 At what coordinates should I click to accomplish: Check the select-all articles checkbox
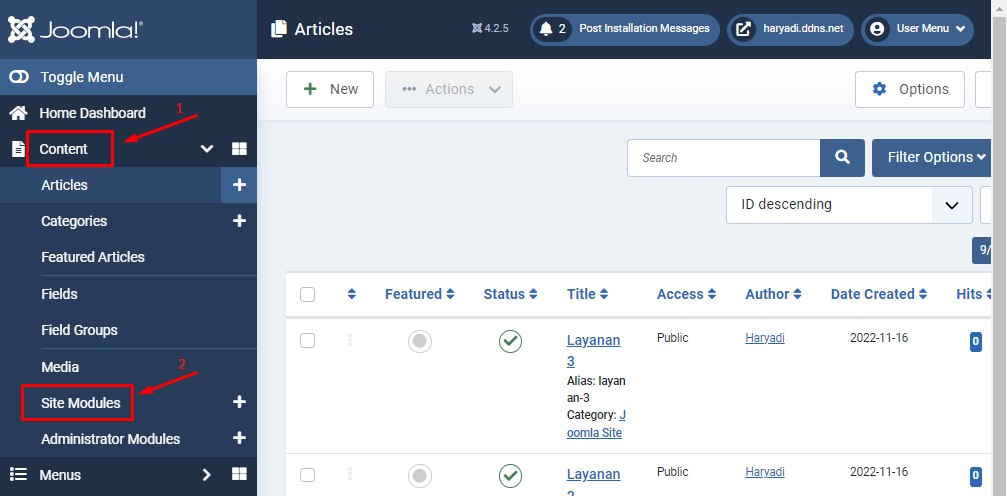pos(308,294)
